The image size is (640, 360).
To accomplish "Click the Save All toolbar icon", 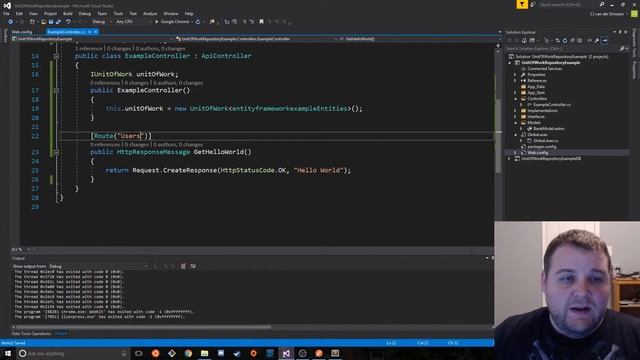I will [58, 22].
